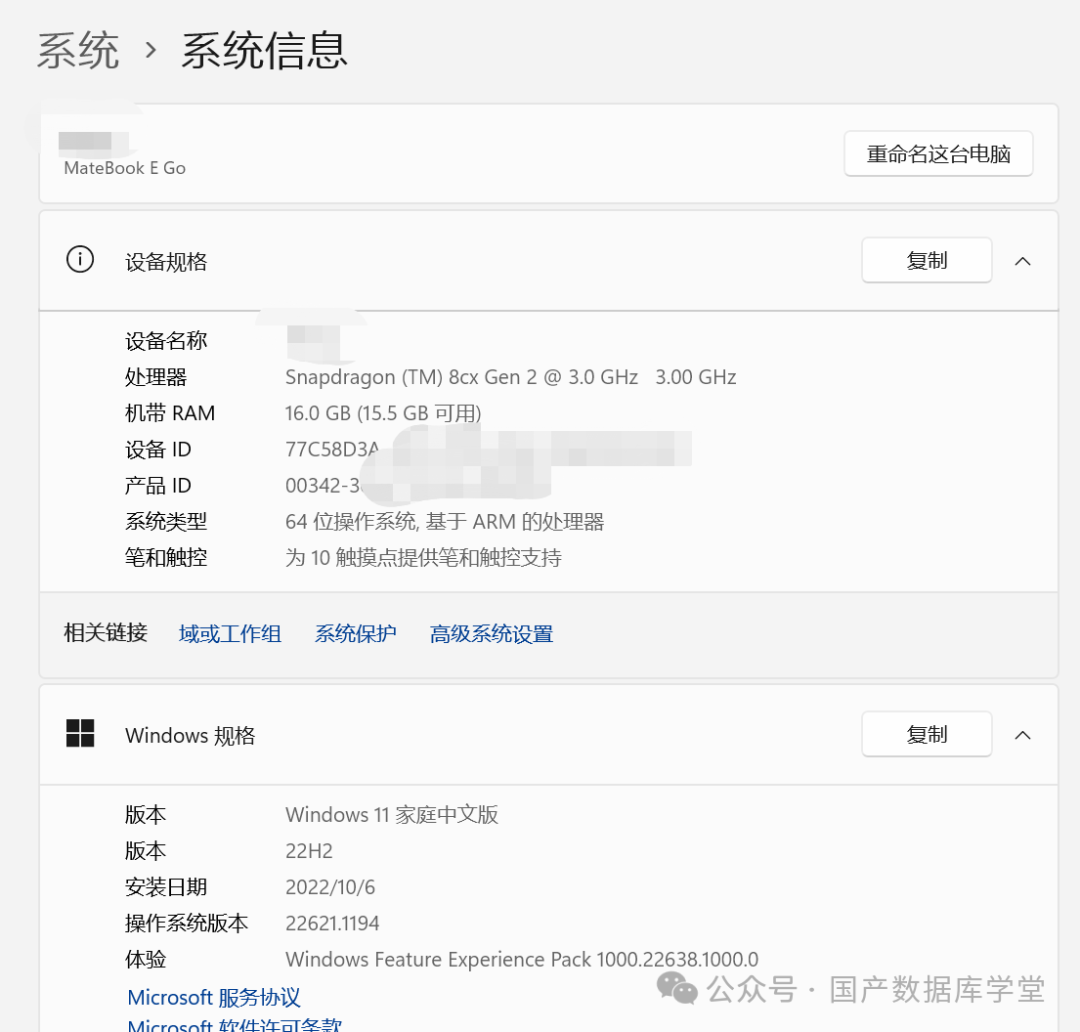Click the 设备名称 label

coord(166,341)
